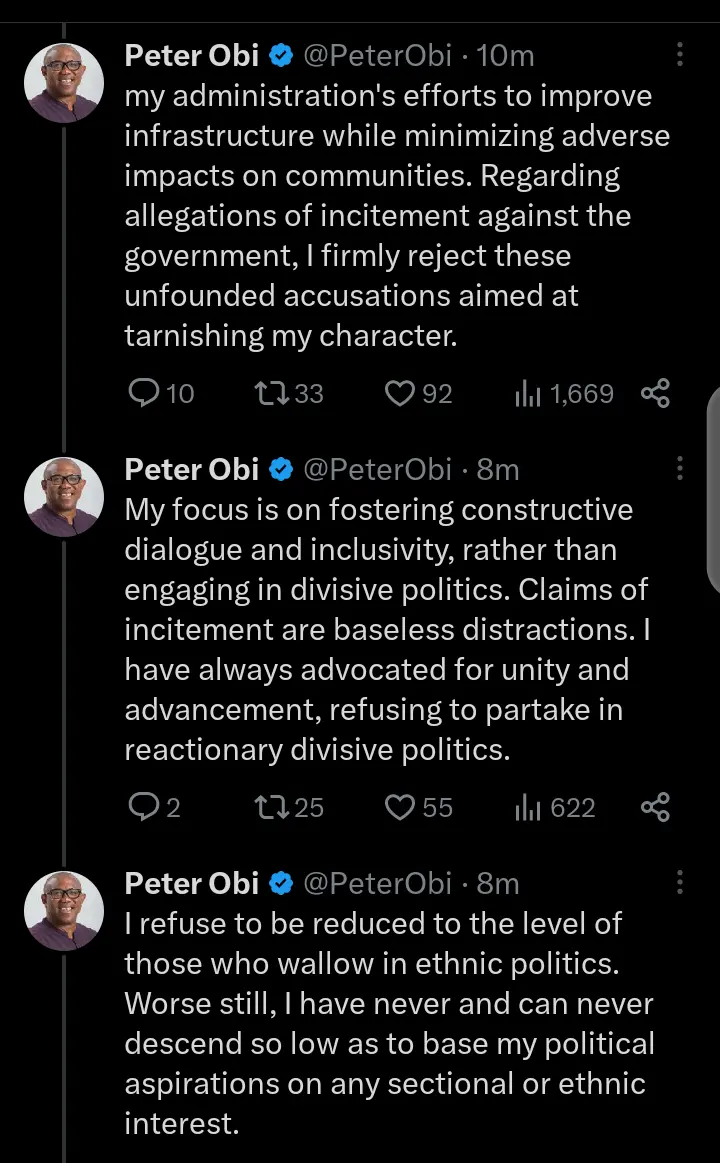Share the tweet about unfounded accusations
The width and height of the screenshot is (720, 1163).
coord(655,394)
